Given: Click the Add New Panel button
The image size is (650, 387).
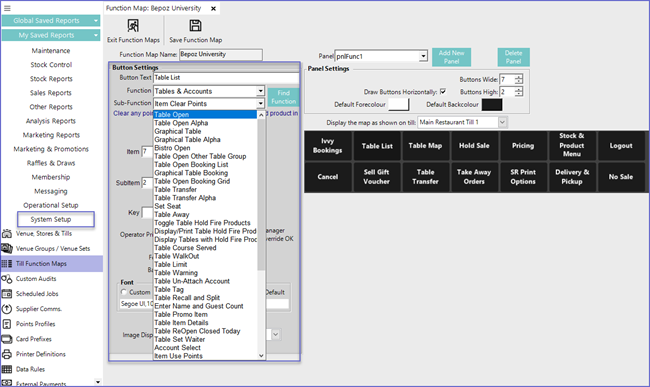Looking at the screenshot, I should coord(451,57).
